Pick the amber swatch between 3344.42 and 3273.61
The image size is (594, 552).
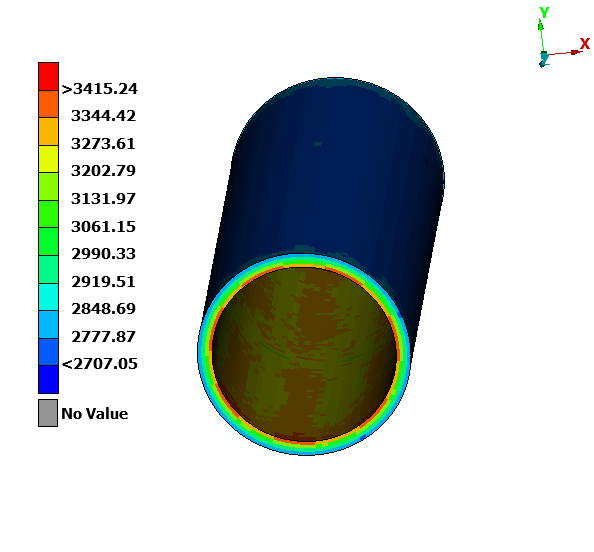click(x=48, y=131)
